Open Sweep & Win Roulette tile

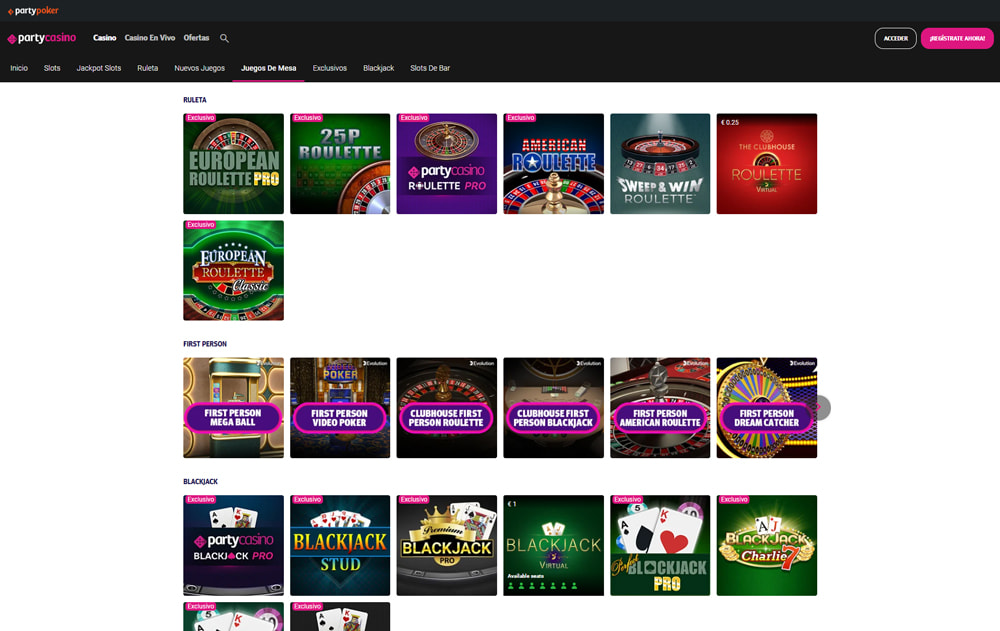pyautogui.click(x=660, y=164)
